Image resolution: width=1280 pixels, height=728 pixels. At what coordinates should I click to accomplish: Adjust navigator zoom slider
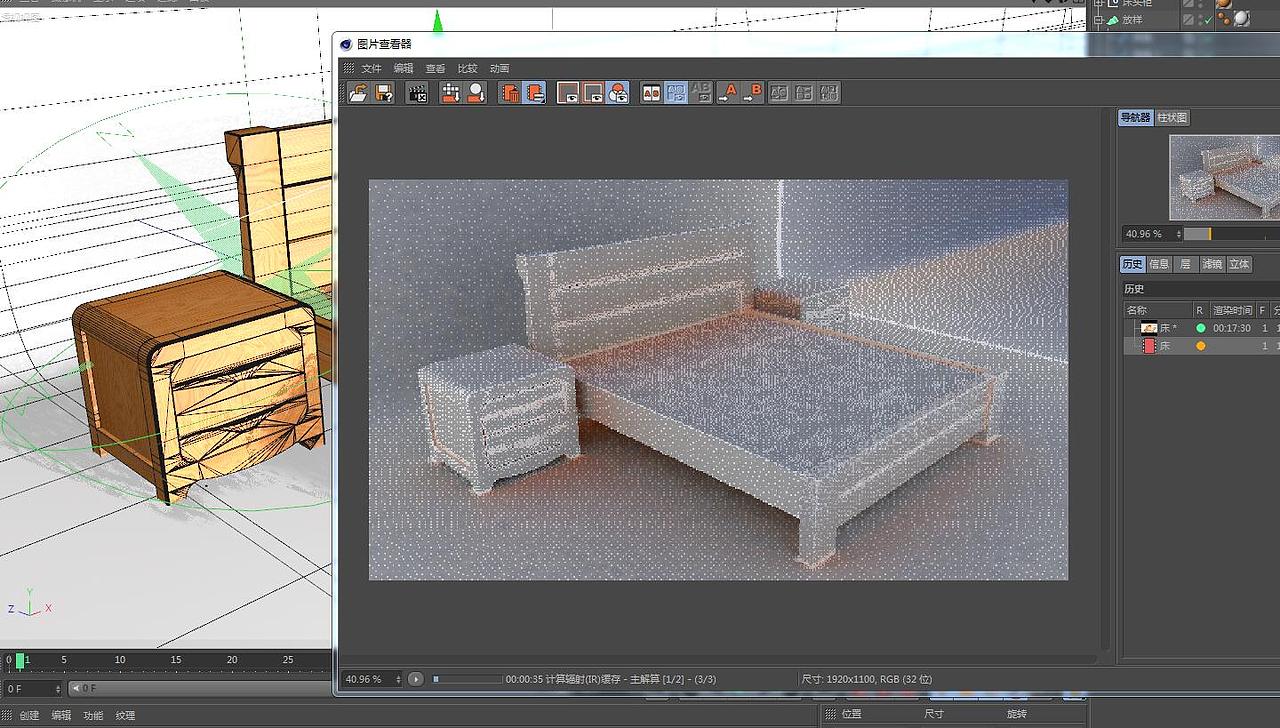pyautogui.click(x=1231, y=234)
